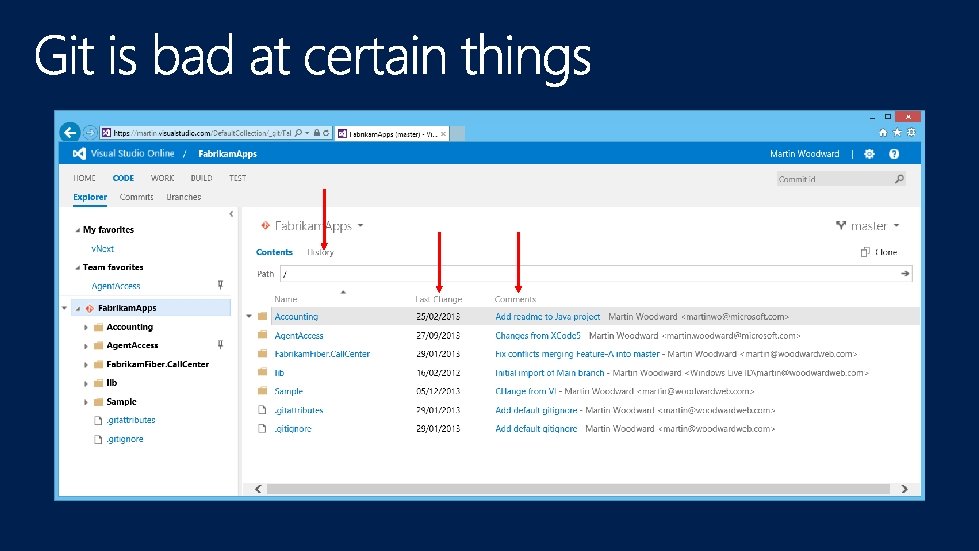This screenshot has width=979, height=551.
Task: Click the browser favorites star icon
Action: point(897,132)
